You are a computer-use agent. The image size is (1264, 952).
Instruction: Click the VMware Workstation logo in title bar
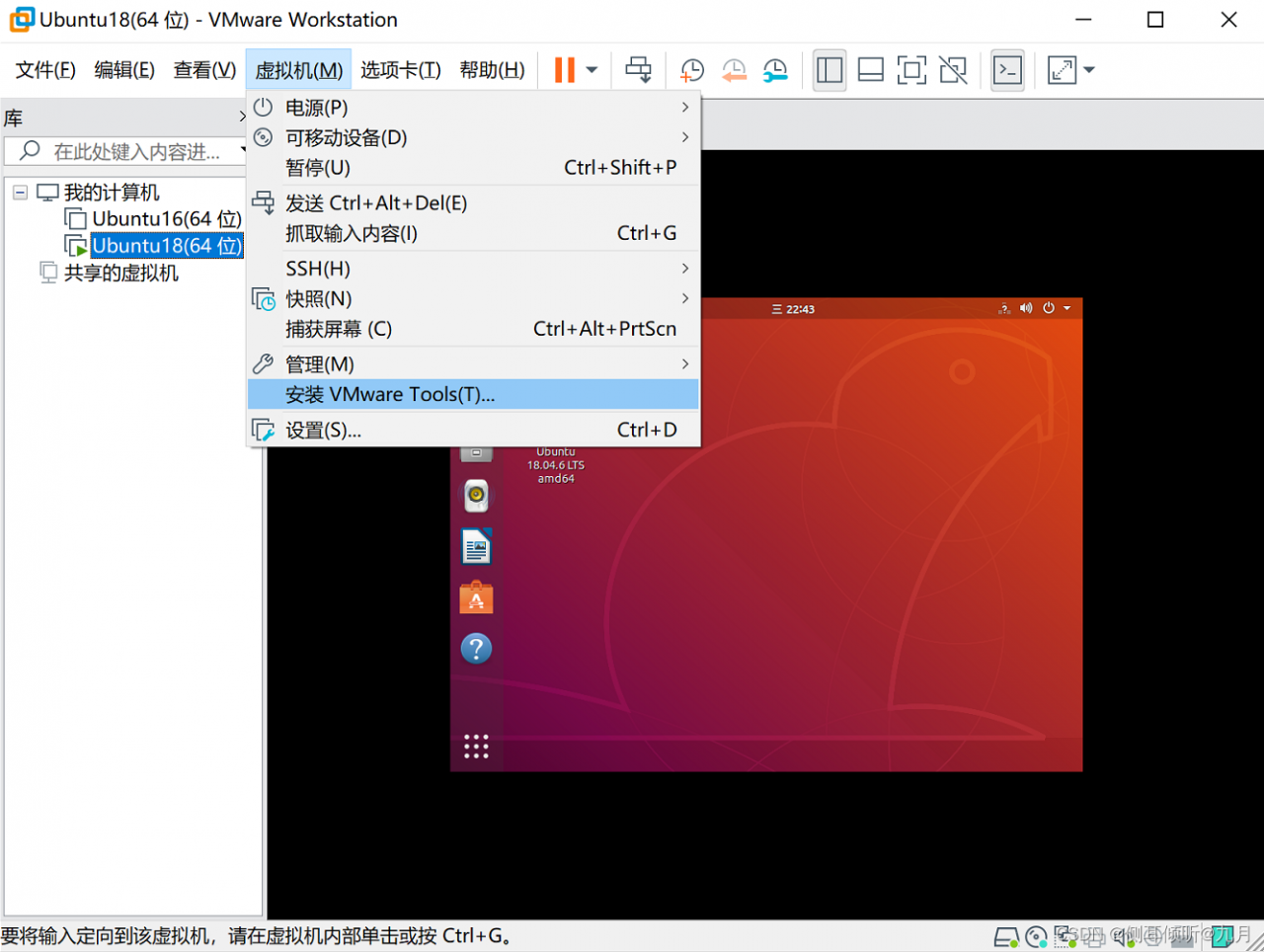tap(21, 20)
